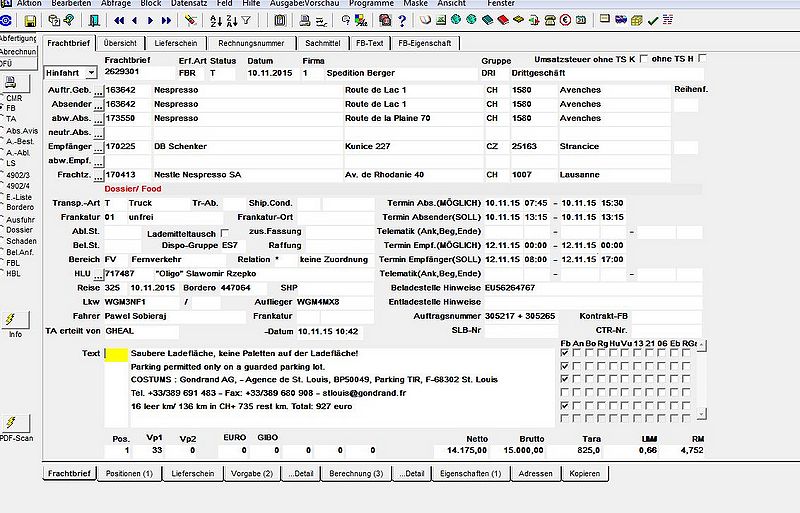
Task: Click the Info lightning icon in sidebar
Action: (14, 320)
